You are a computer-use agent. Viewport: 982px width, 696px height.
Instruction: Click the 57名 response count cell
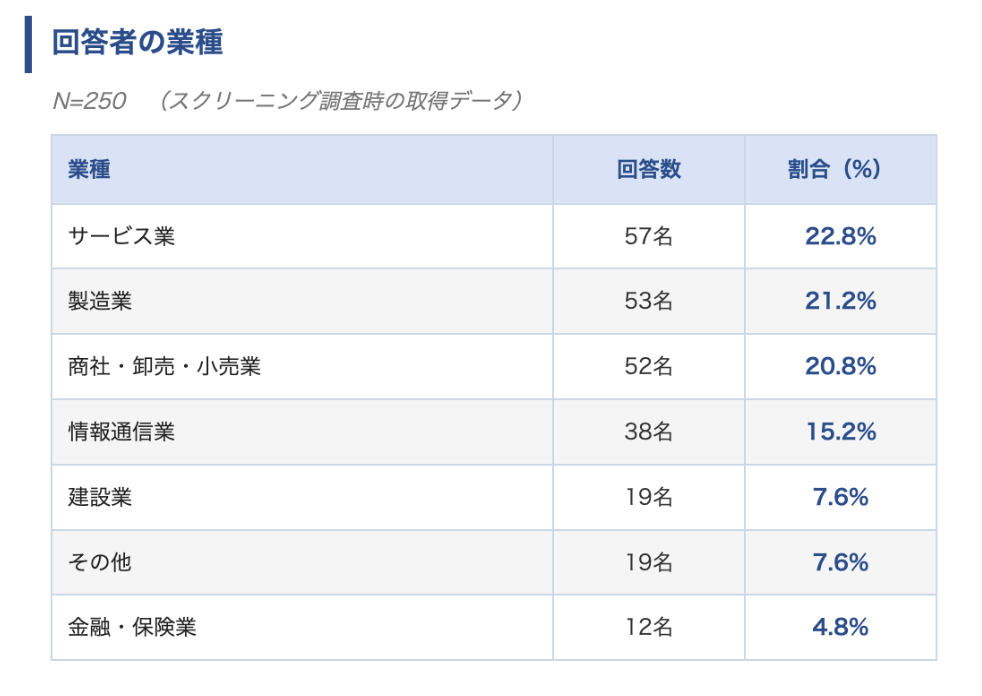(x=648, y=237)
